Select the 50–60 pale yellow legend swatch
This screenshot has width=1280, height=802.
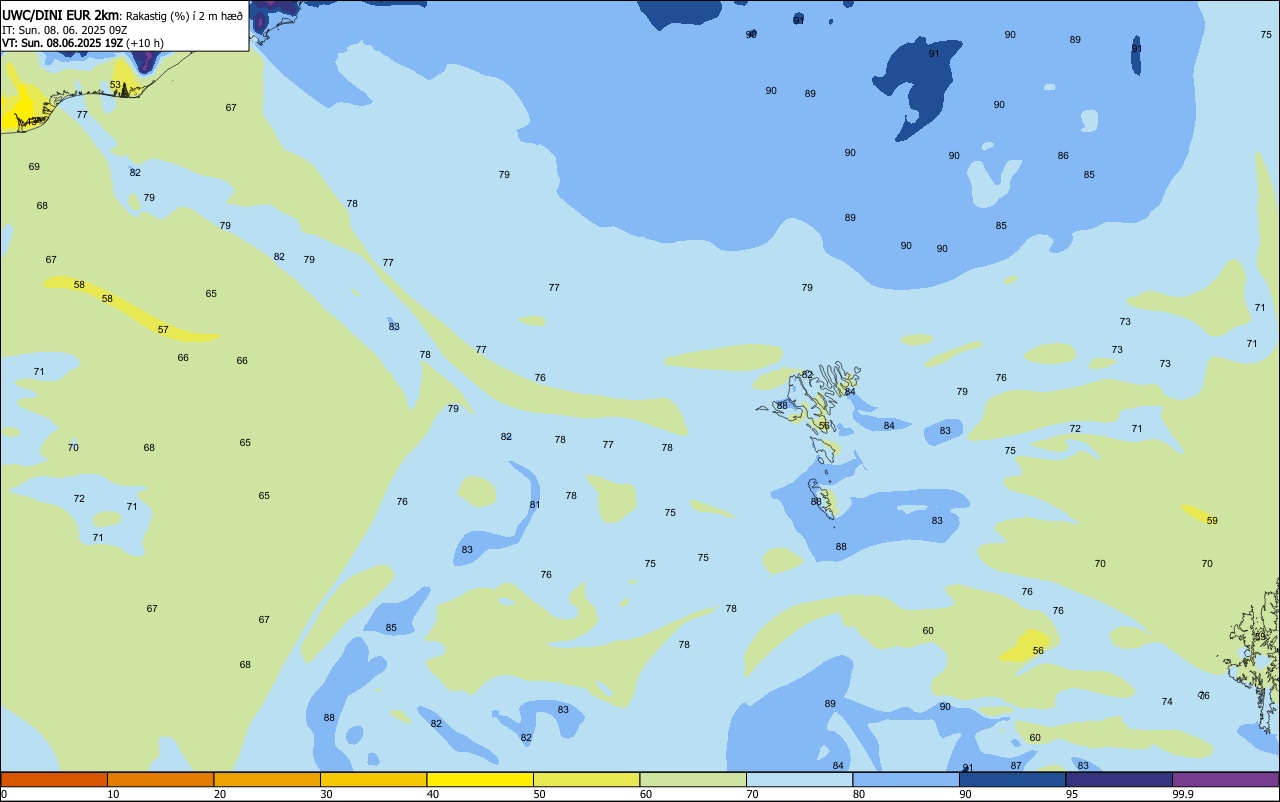(x=586, y=779)
